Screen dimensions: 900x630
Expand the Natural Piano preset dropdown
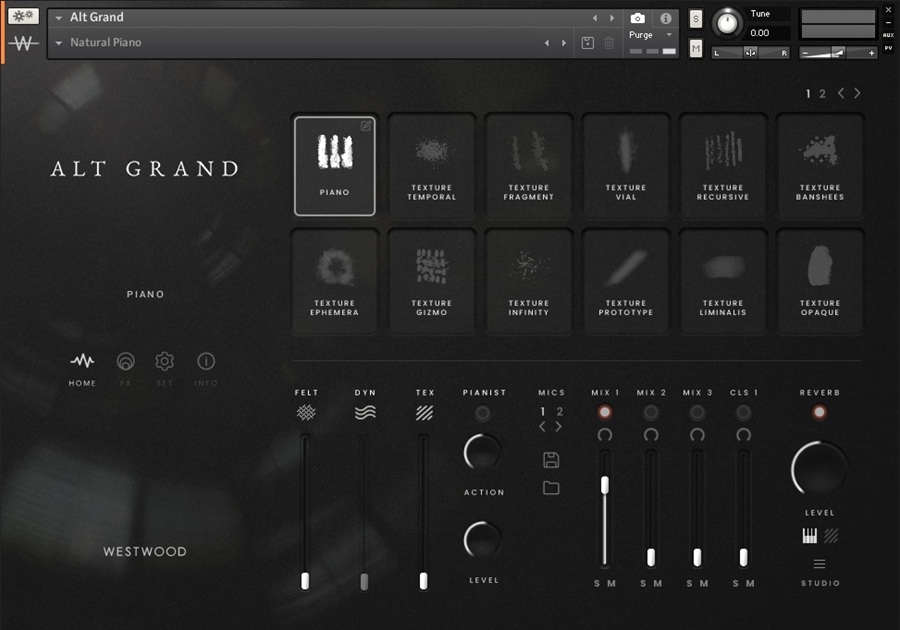point(59,43)
